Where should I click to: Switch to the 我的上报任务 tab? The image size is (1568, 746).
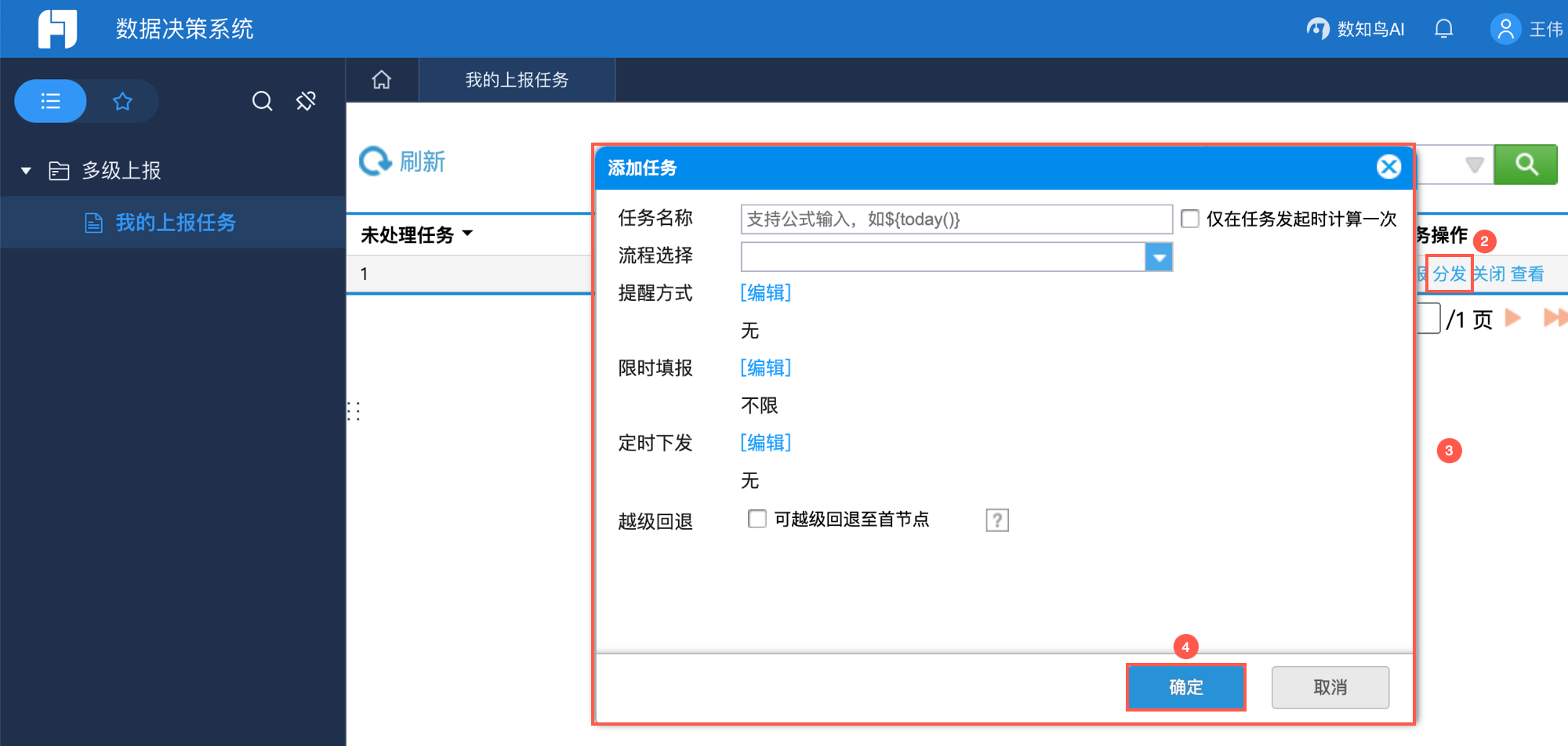click(517, 80)
